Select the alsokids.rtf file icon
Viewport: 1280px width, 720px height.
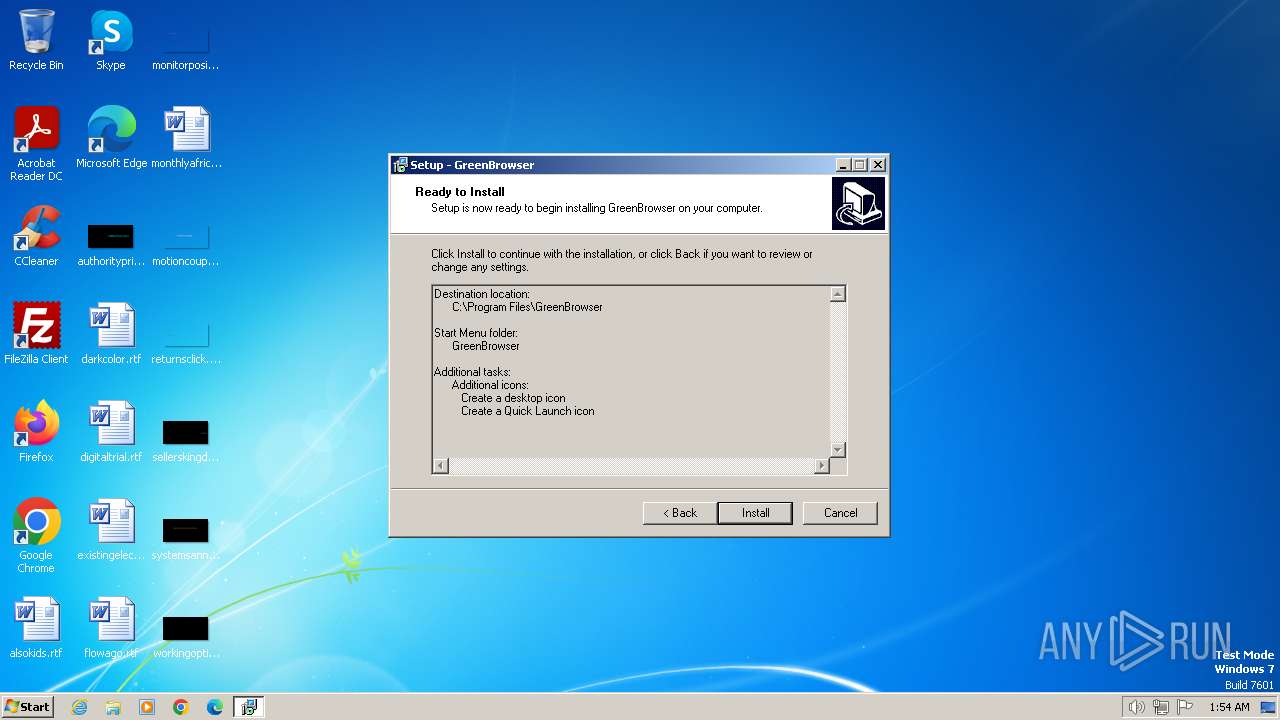(x=36, y=628)
